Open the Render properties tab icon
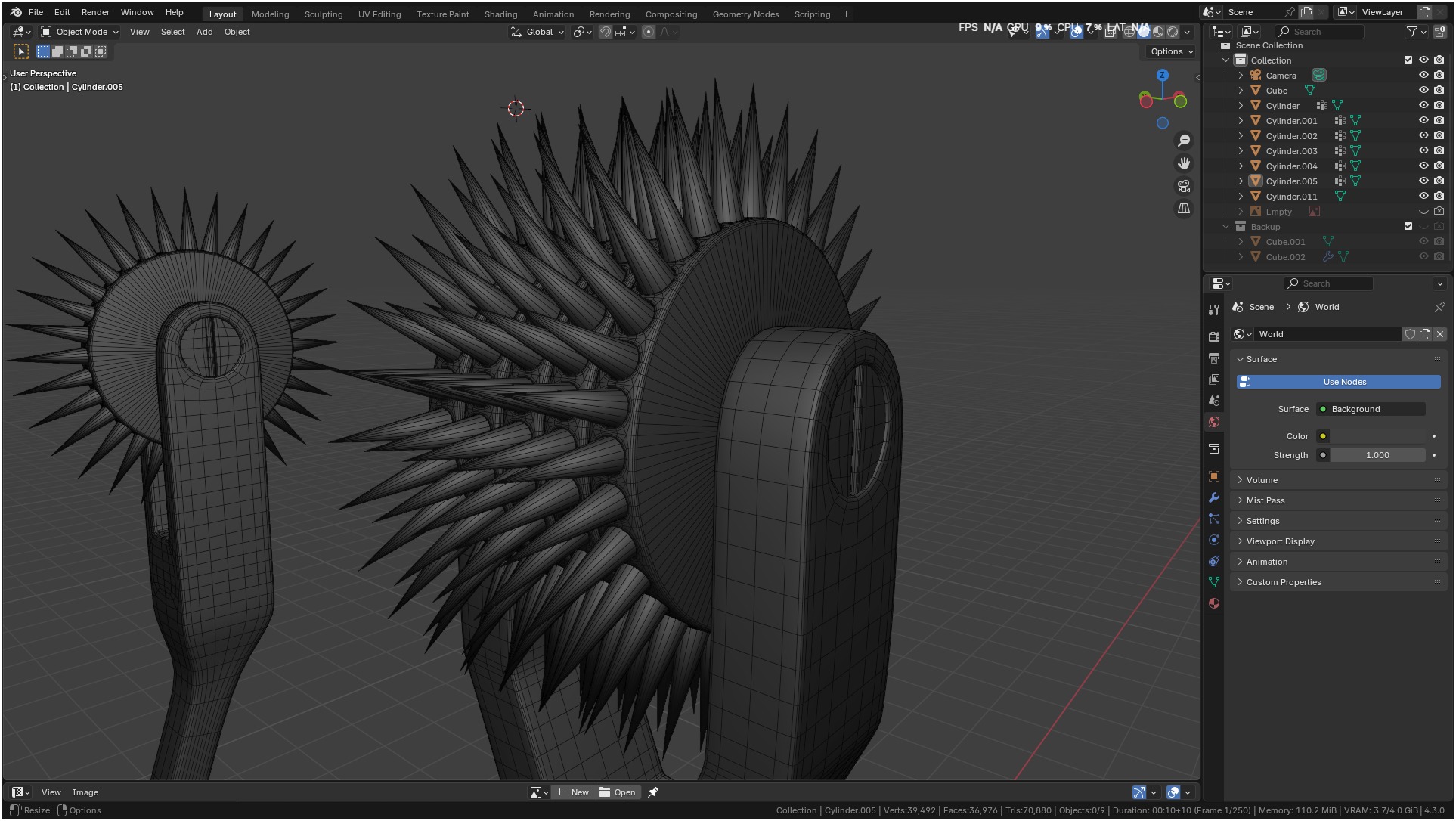This screenshot has height=821, width=1456. (x=1214, y=336)
